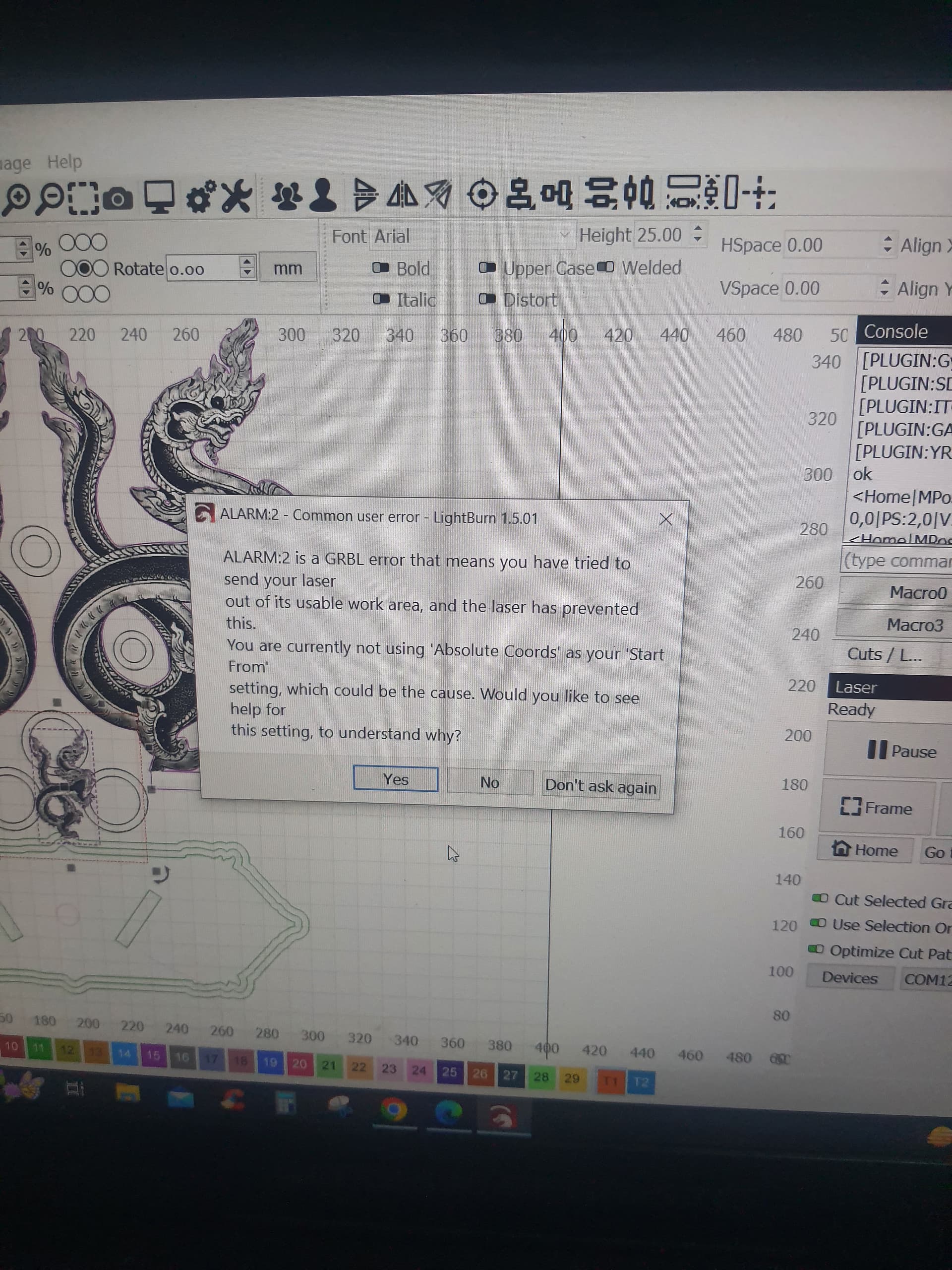The width and height of the screenshot is (952, 1270).
Task: Click the Flip Vertical triangles icon
Action: (365, 194)
